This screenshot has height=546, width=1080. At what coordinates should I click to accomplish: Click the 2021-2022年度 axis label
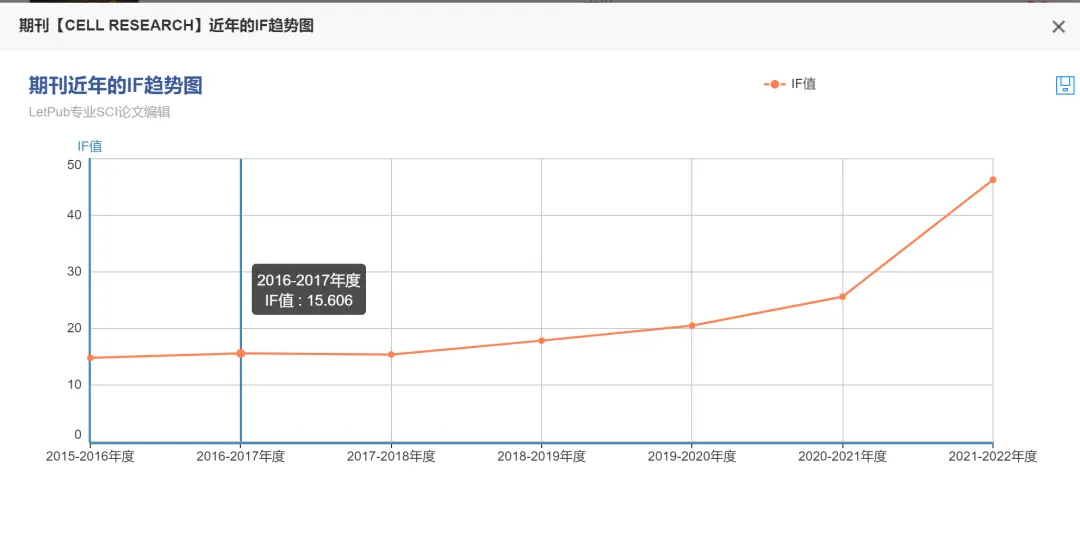[x=993, y=457]
